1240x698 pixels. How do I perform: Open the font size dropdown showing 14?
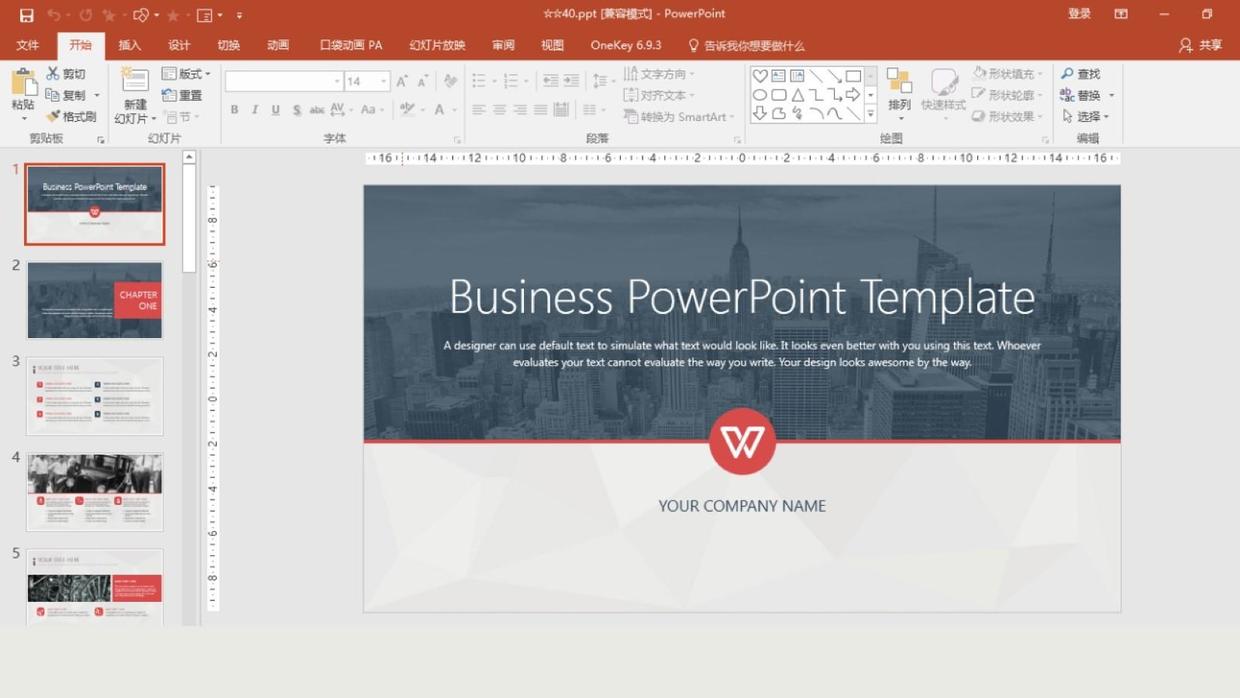(x=383, y=81)
